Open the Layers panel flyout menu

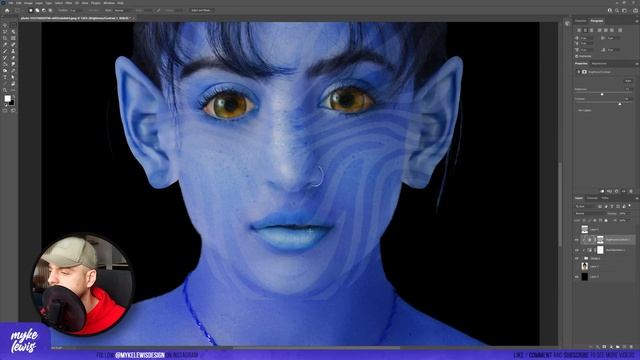coord(637,198)
